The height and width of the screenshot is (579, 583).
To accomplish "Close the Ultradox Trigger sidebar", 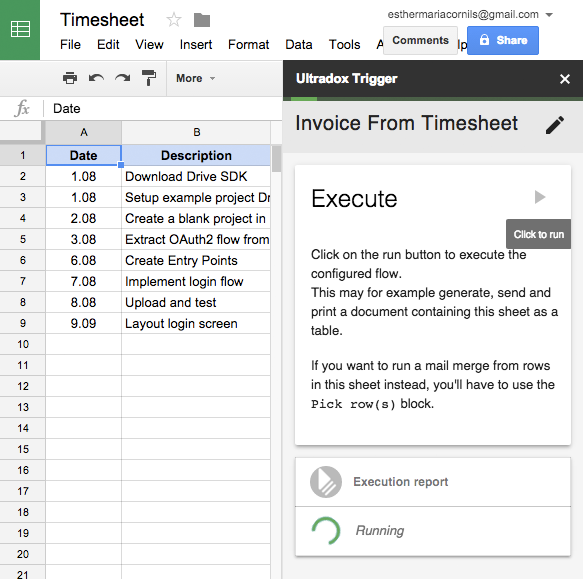I will tap(565, 79).
